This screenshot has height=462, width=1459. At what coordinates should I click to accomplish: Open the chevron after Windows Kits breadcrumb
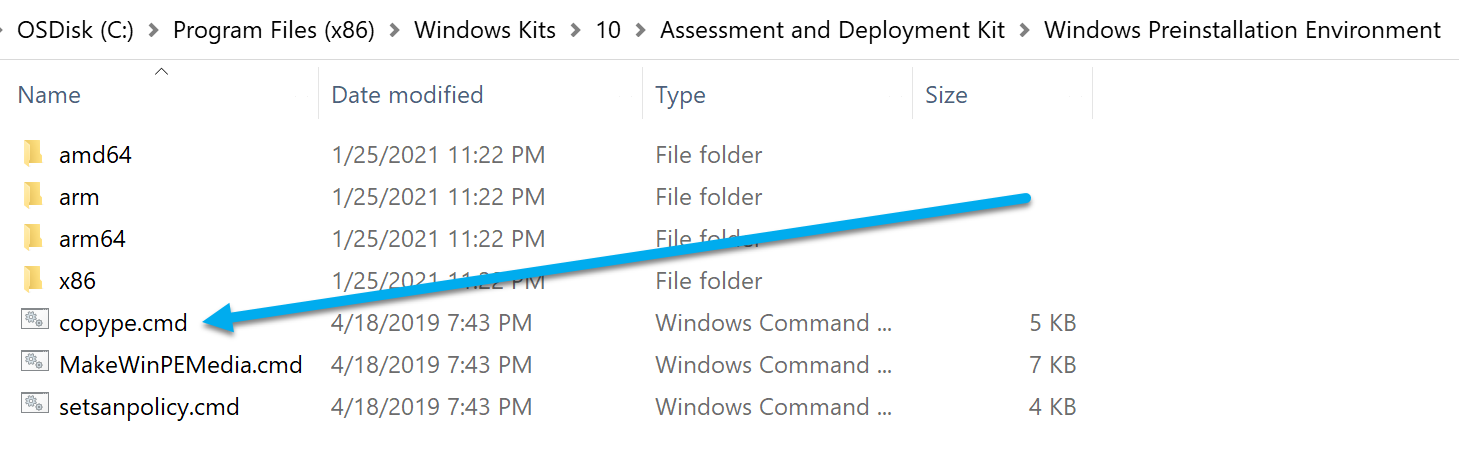pos(575,30)
